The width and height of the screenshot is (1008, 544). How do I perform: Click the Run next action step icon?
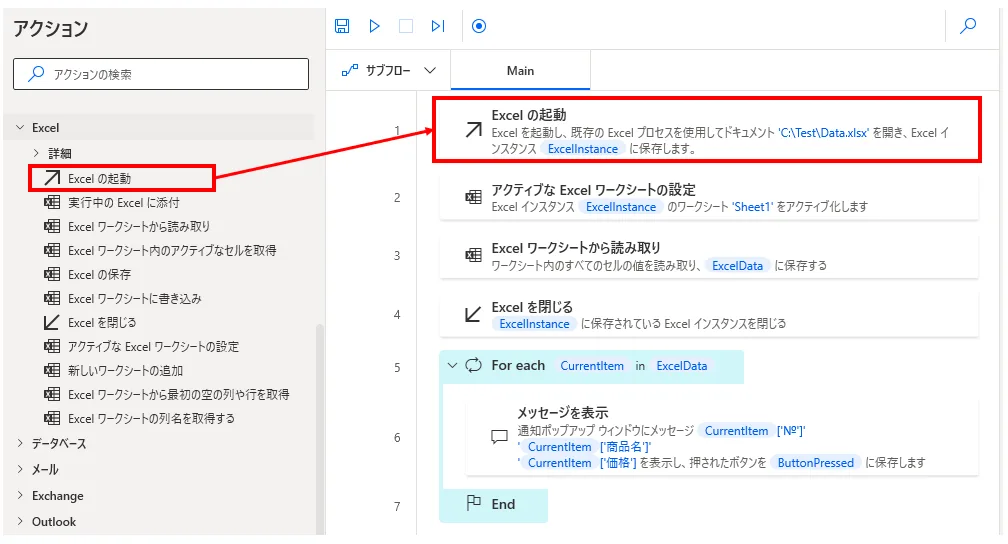tap(437, 27)
